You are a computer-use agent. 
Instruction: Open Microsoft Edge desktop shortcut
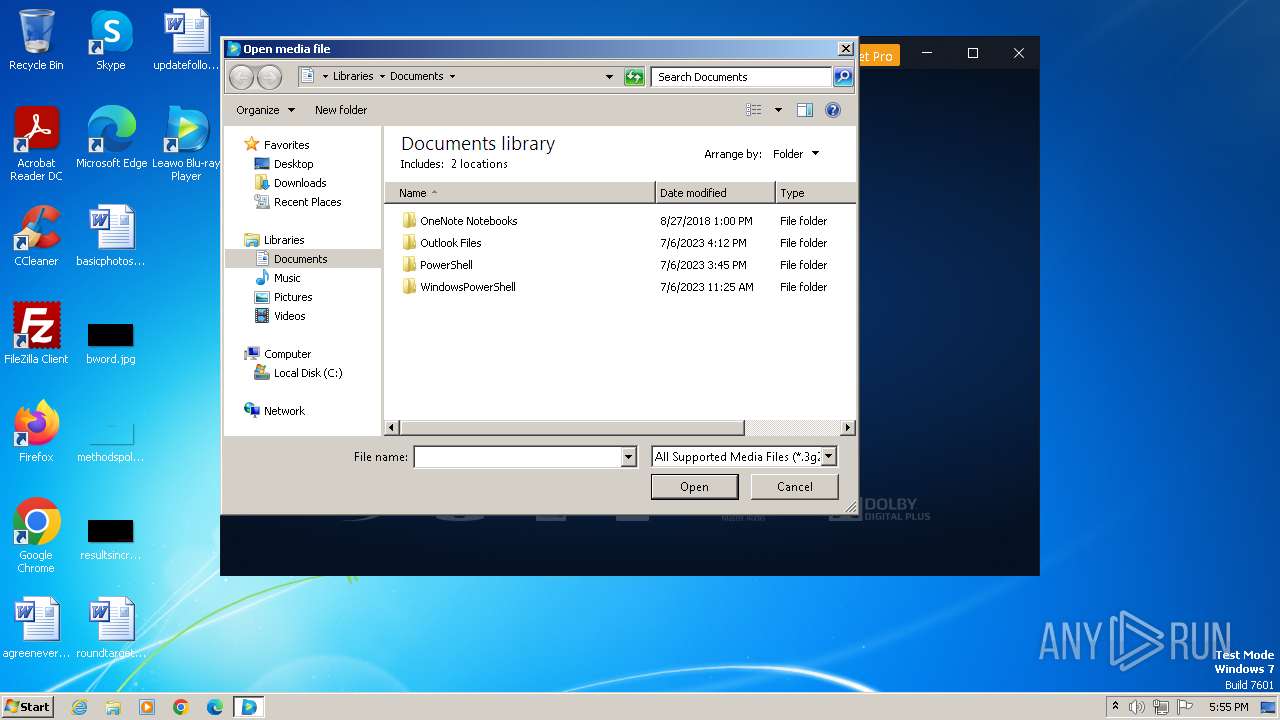coord(111,138)
